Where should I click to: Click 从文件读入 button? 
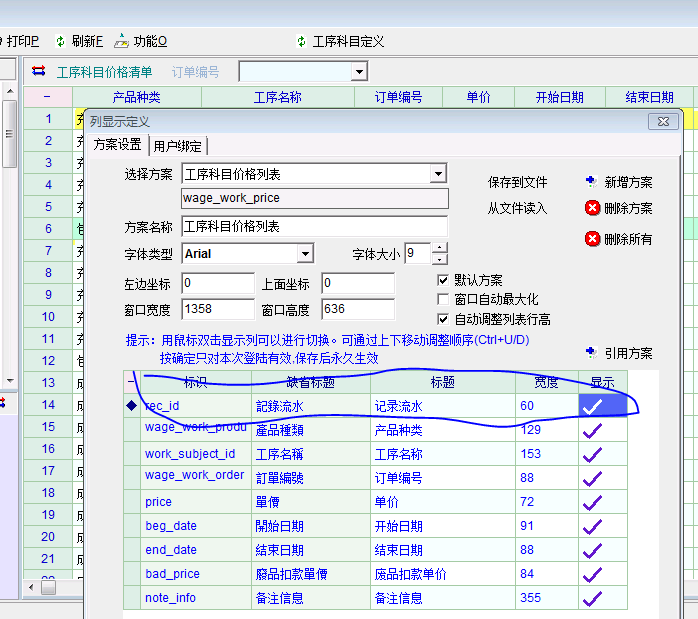(x=517, y=208)
